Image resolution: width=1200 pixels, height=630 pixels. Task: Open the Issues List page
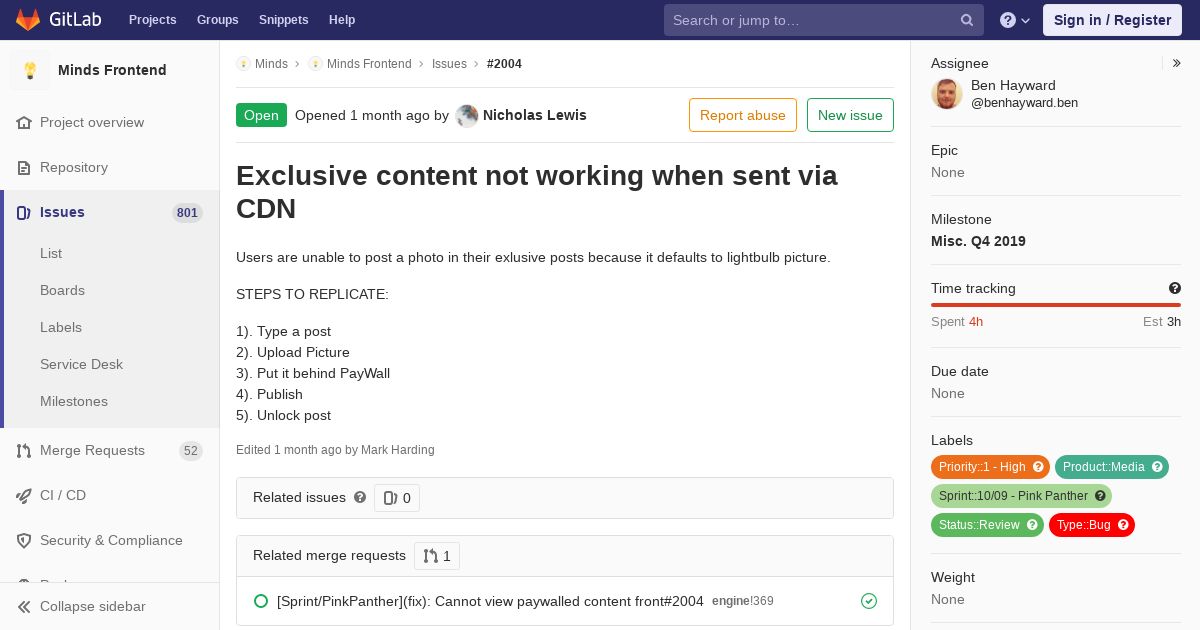point(51,253)
